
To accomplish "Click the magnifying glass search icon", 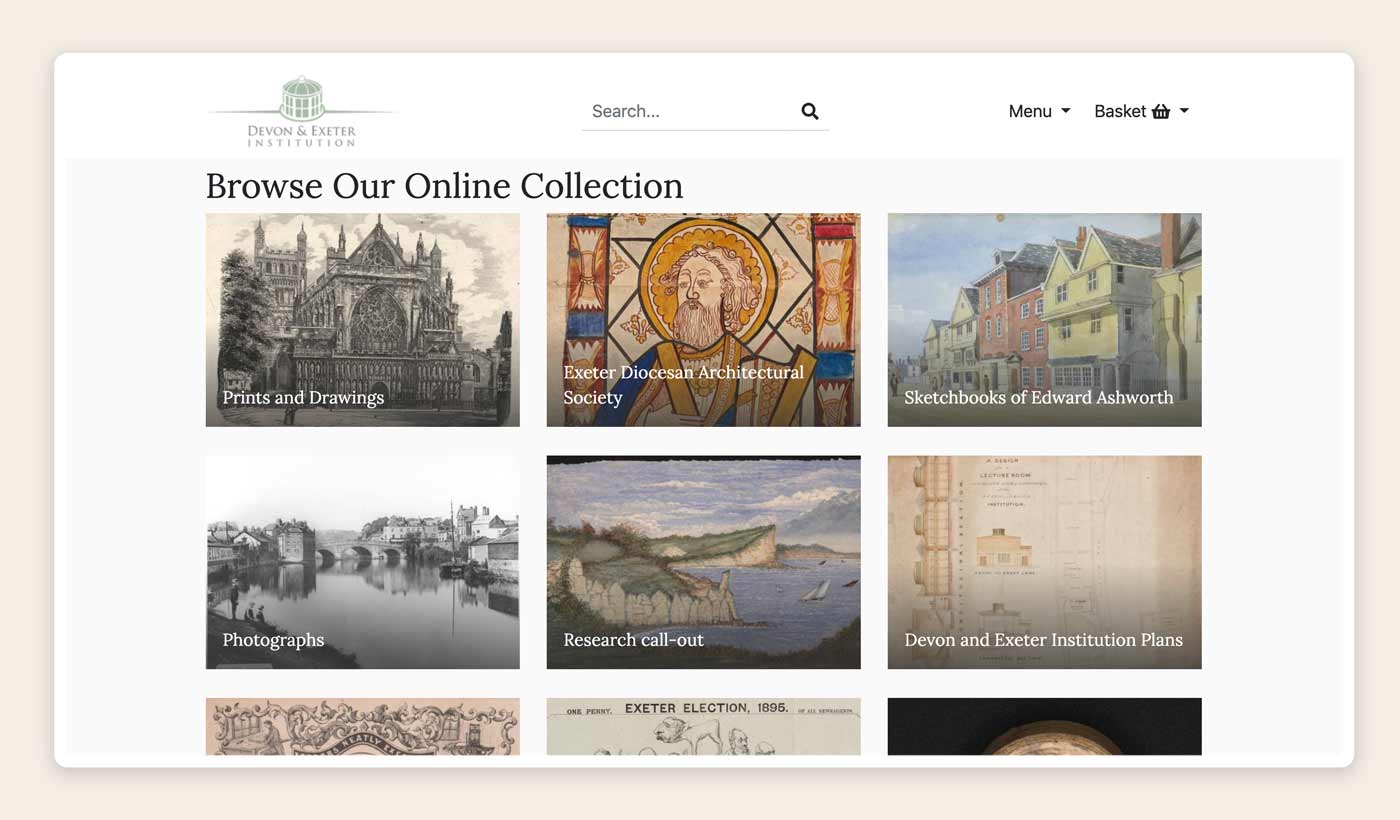I will pyautogui.click(x=810, y=111).
